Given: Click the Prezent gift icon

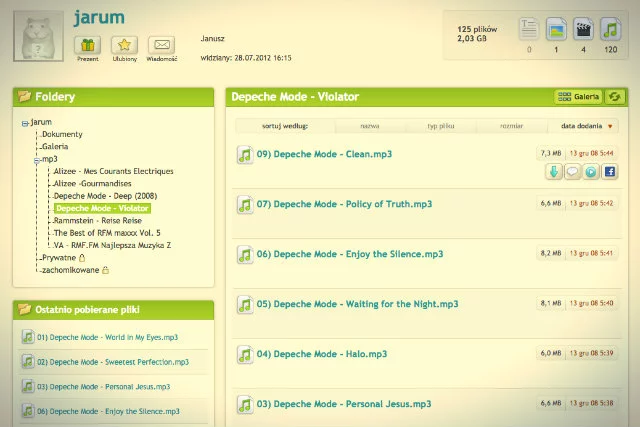Looking at the screenshot, I should [87, 45].
